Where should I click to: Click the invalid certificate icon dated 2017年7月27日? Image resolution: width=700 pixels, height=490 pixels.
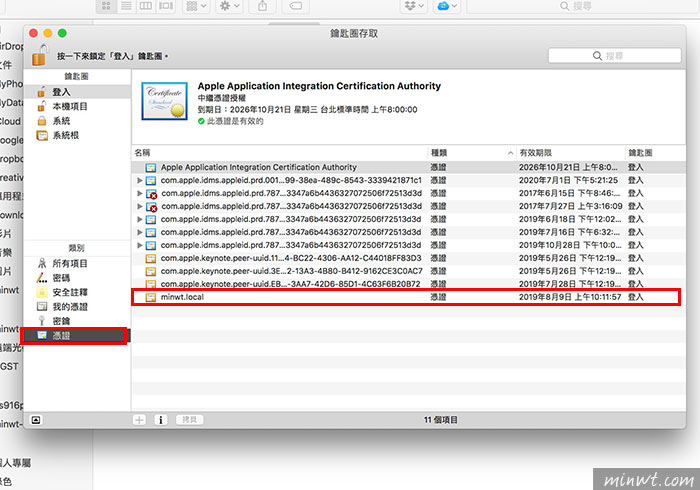click(151, 207)
